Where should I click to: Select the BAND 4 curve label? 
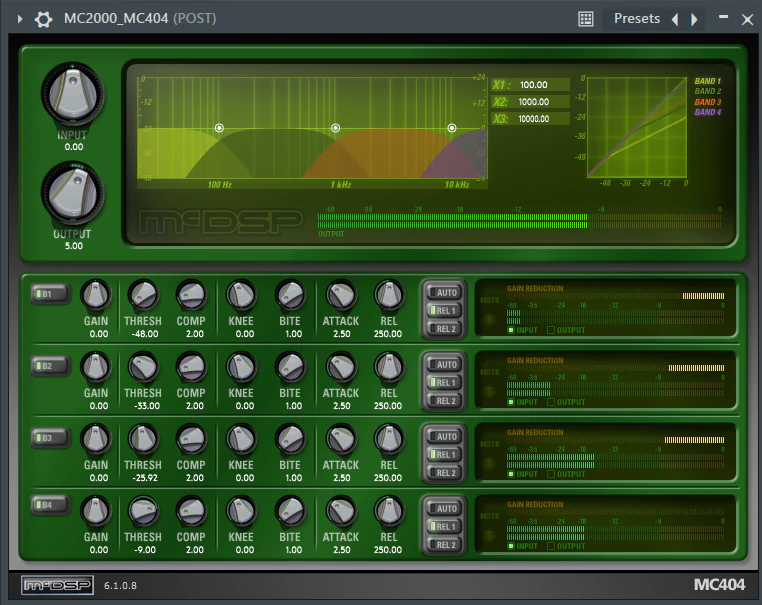click(x=708, y=112)
